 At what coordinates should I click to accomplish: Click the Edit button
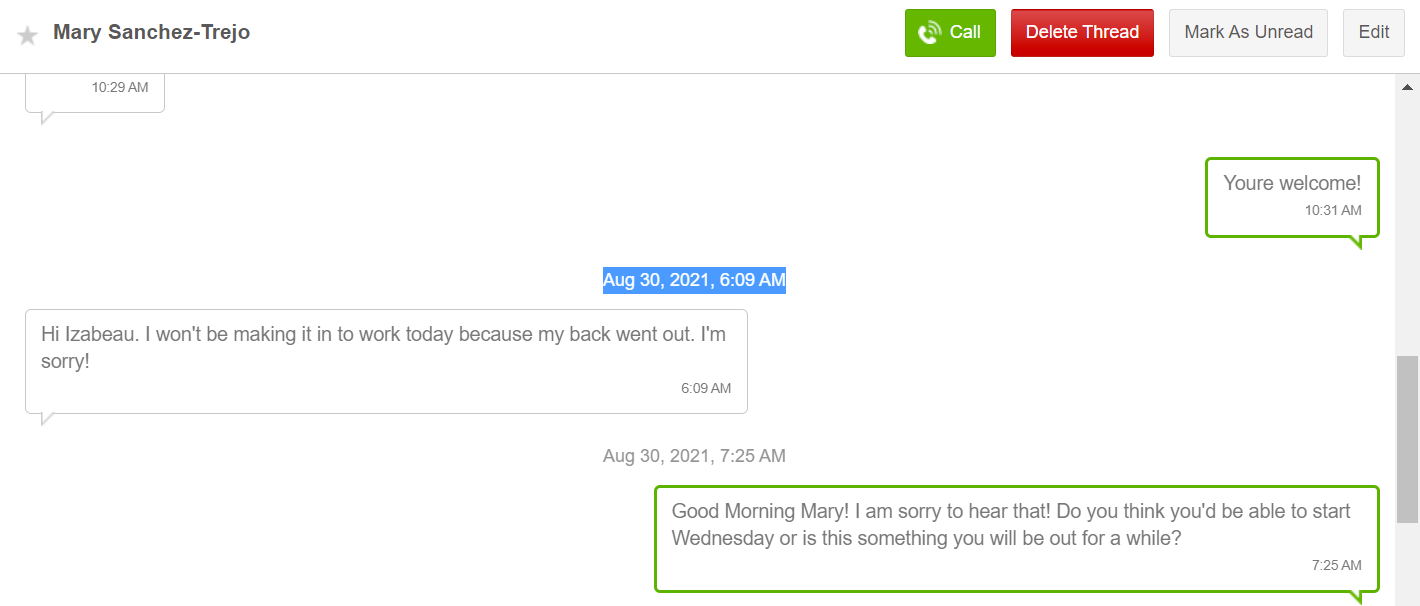click(x=1373, y=33)
